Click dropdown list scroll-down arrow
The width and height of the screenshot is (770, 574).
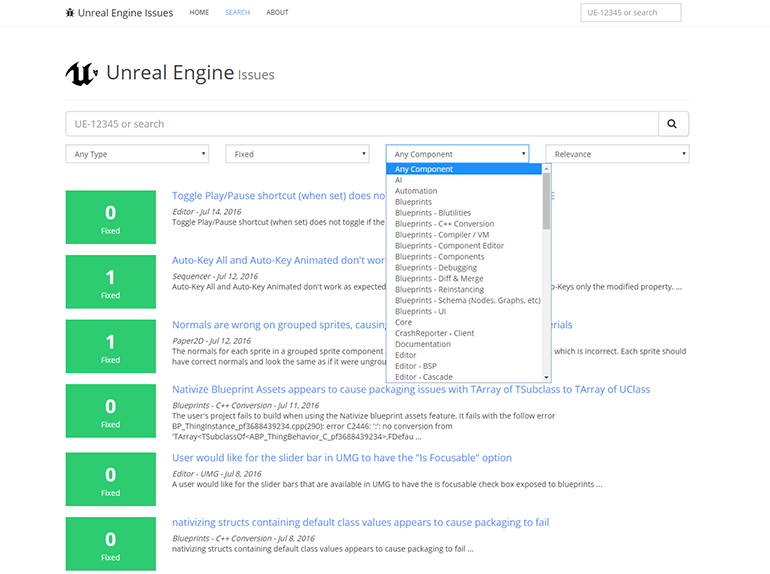[x=546, y=377]
